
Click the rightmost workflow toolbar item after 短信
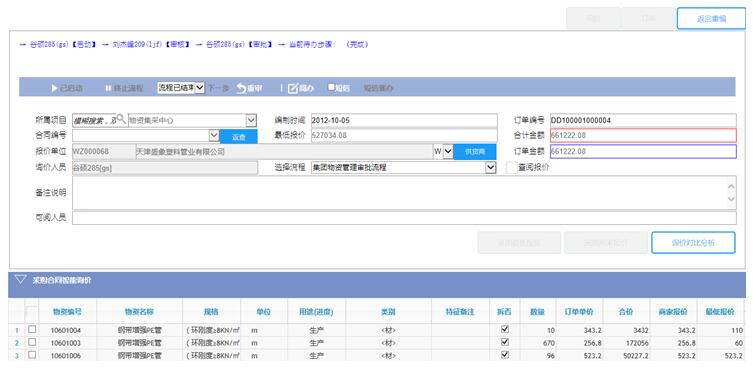tap(378, 88)
